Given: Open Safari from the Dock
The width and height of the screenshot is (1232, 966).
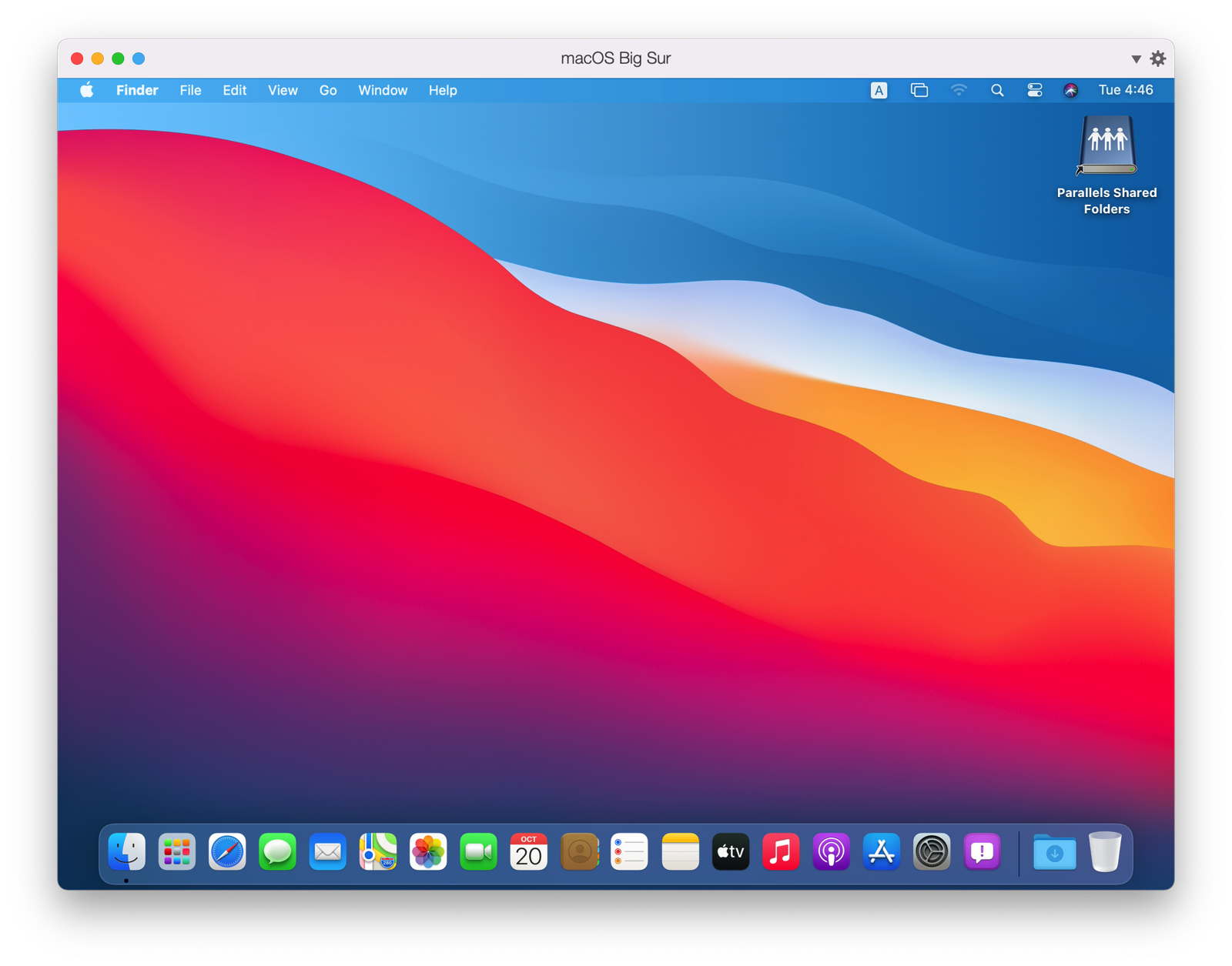Looking at the screenshot, I should point(227,852).
